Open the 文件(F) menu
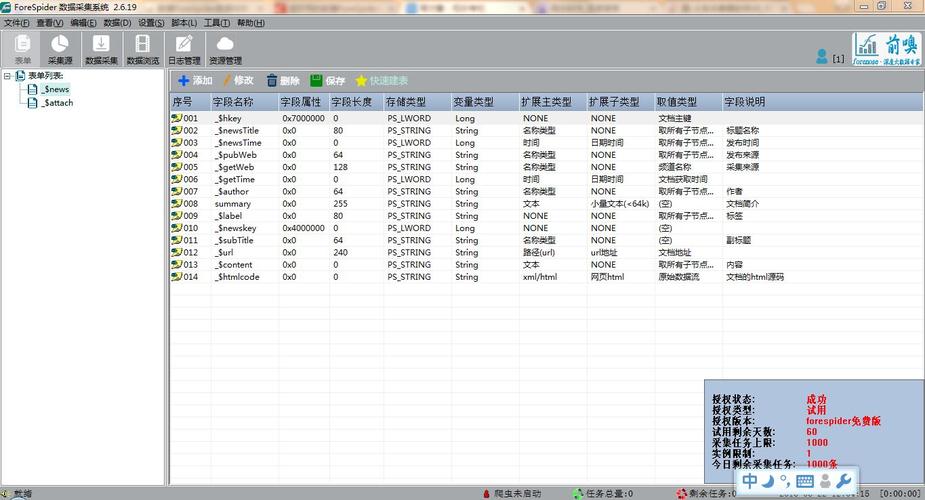 [17, 23]
